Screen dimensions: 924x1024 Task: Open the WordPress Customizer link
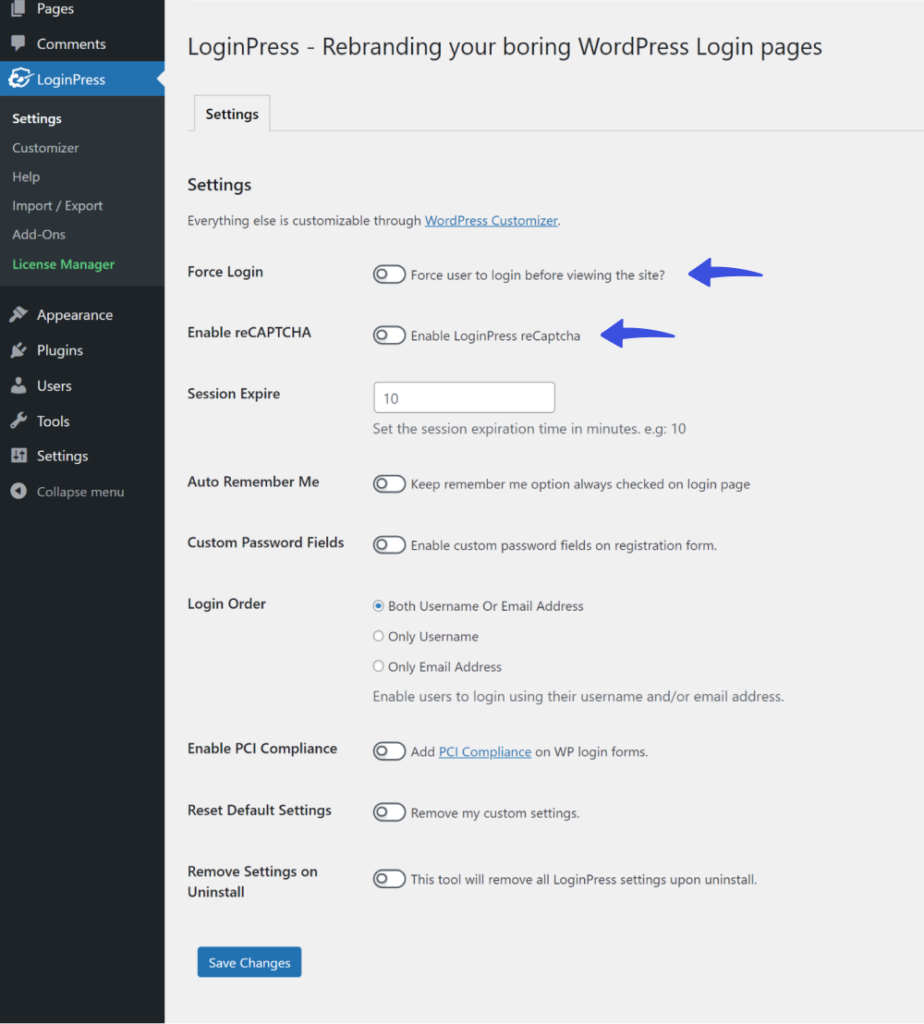click(491, 221)
